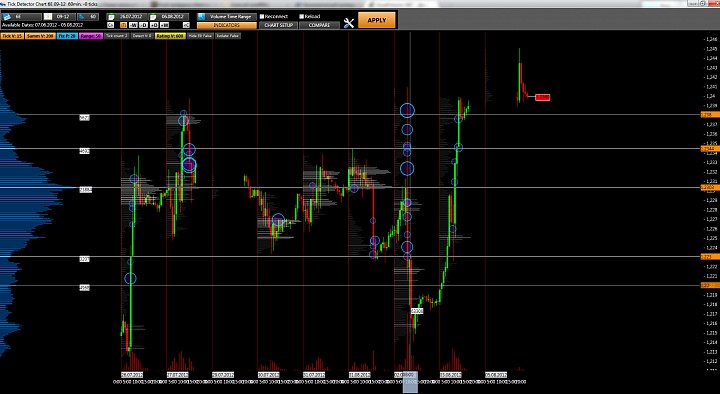The height and width of the screenshot is (394, 720).
Task: Toggle the orange Tick V: 15 indicator tag
Action: point(12,36)
